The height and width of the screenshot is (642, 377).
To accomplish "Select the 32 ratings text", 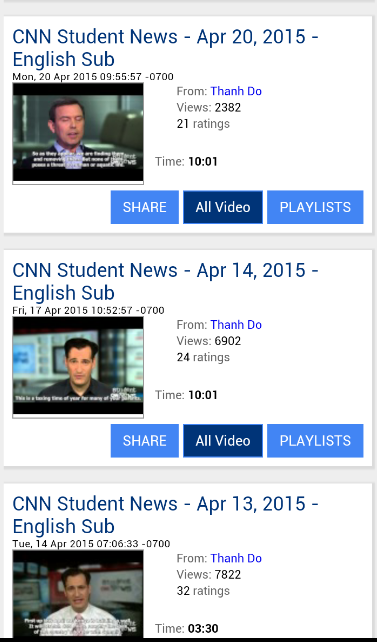I will click(x=203, y=591).
